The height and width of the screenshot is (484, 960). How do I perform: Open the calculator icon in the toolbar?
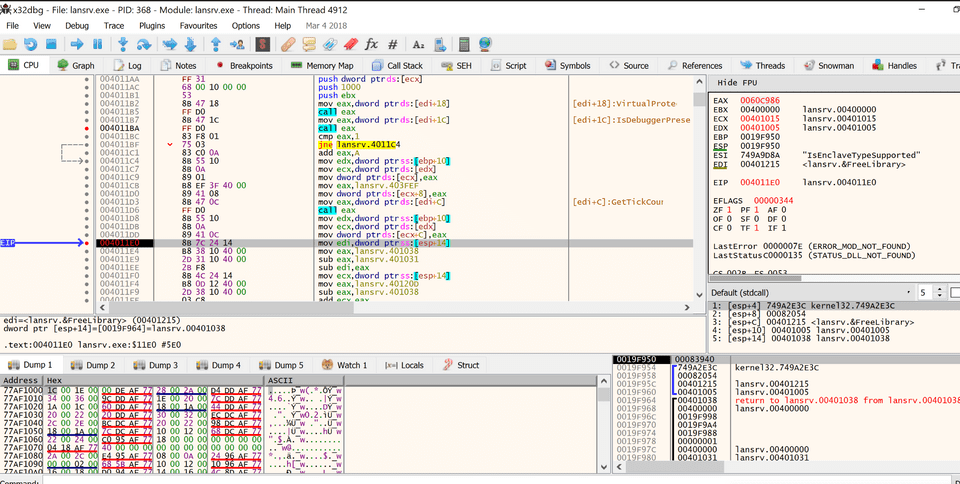(464, 44)
